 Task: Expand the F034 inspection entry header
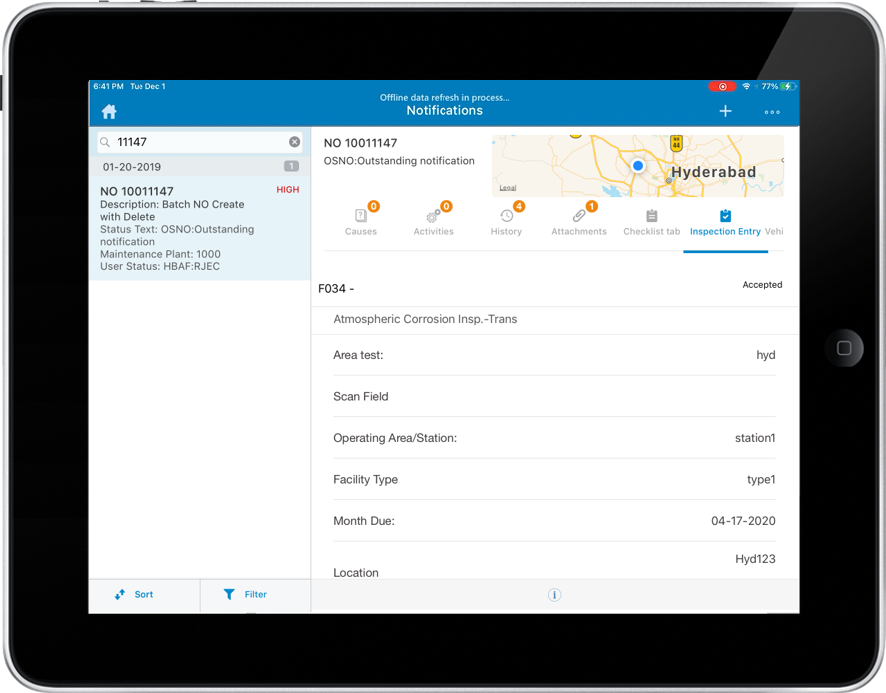[554, 288]
